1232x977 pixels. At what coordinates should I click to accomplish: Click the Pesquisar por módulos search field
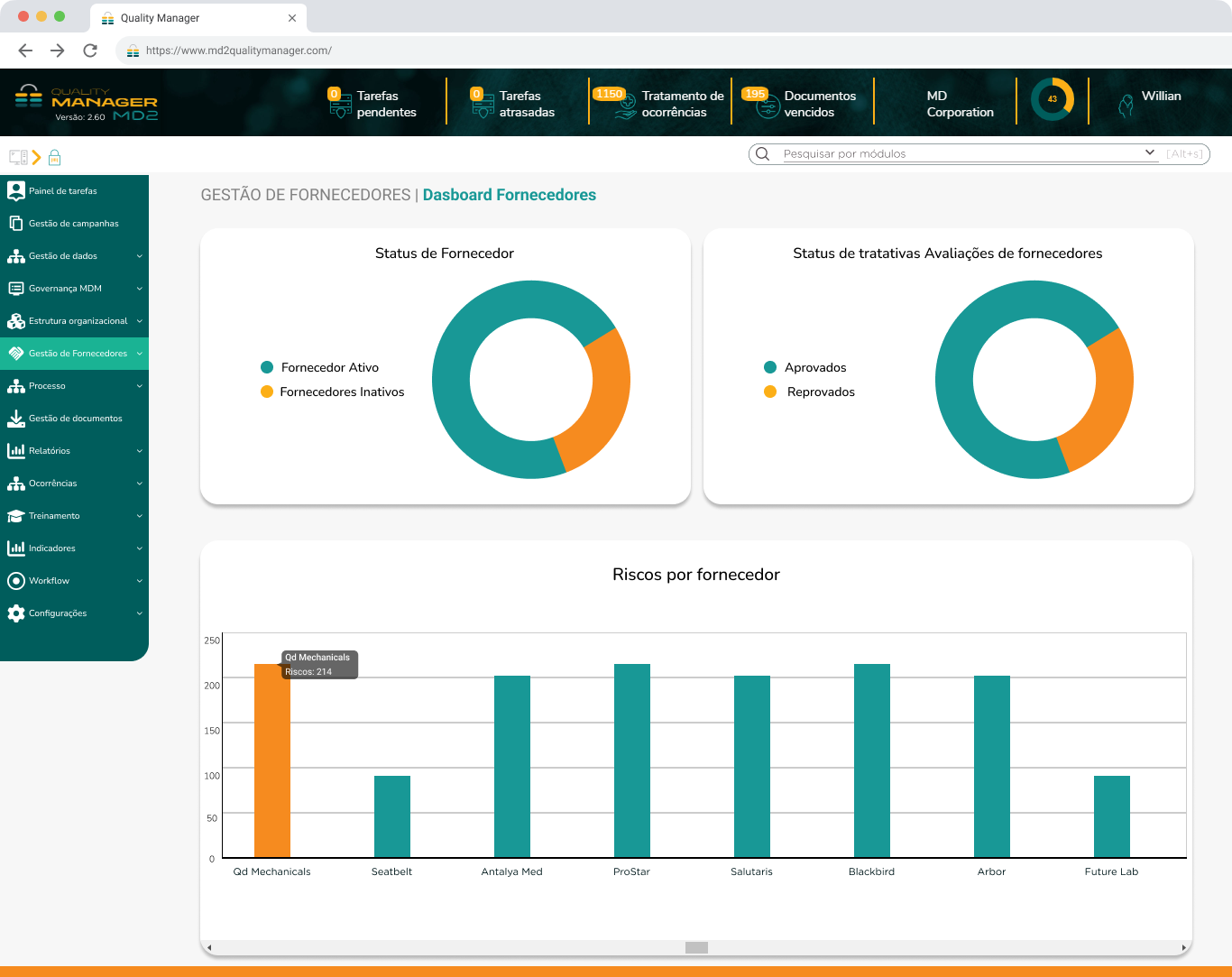[947, 153]
